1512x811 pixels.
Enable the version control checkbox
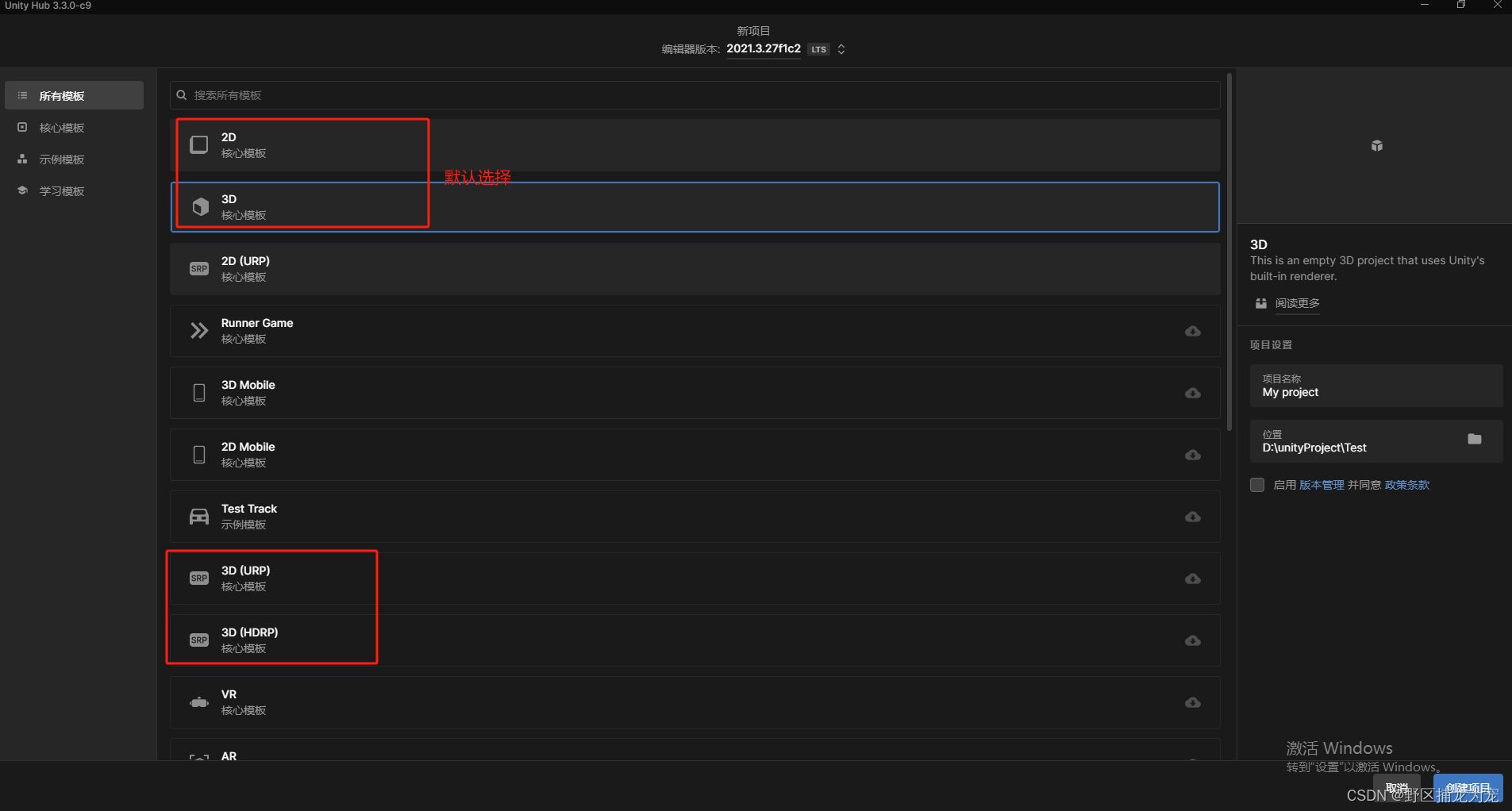[1257, 485]
